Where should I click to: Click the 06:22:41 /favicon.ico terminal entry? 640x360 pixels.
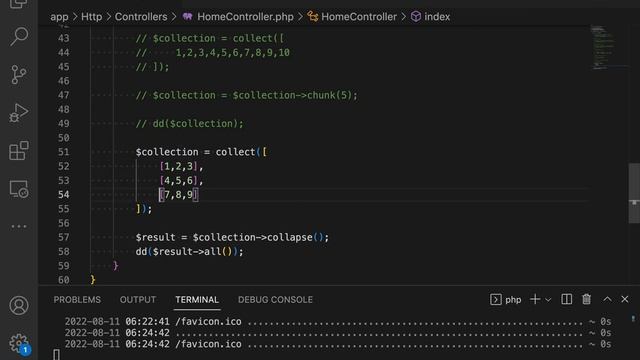pyautogui.click(x=338, y=322)
